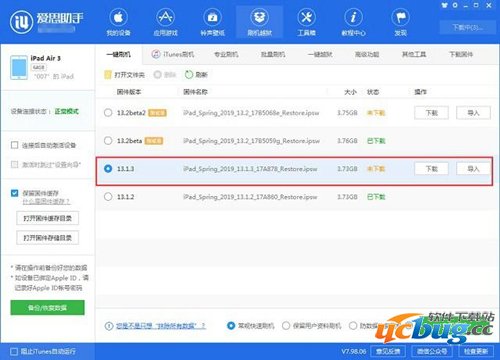Click the iPad Air 3 device icon
This screenshot has height=360, width=500.
point(19,68)
